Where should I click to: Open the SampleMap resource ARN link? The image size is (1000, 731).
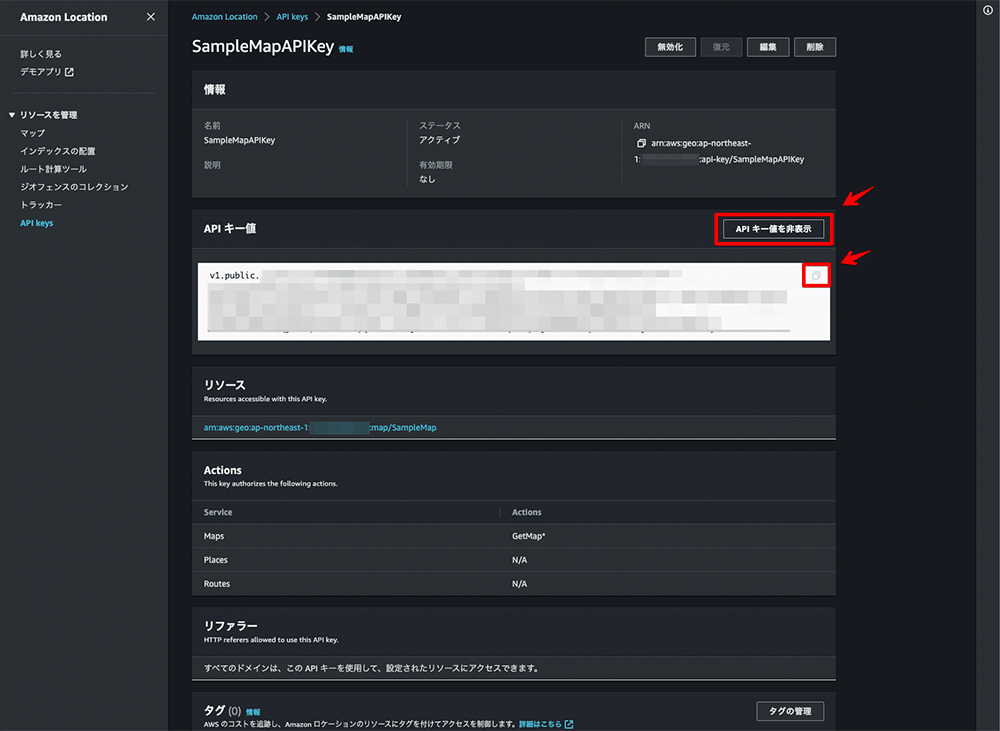320,427
